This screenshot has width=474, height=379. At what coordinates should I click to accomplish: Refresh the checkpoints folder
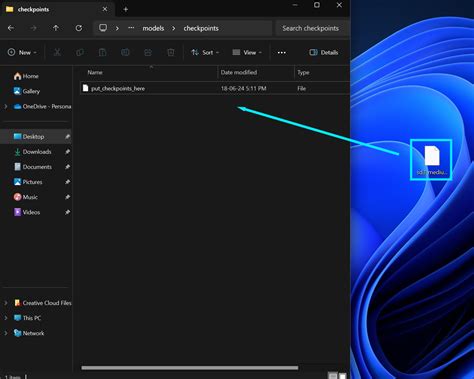tap(79, 28)
